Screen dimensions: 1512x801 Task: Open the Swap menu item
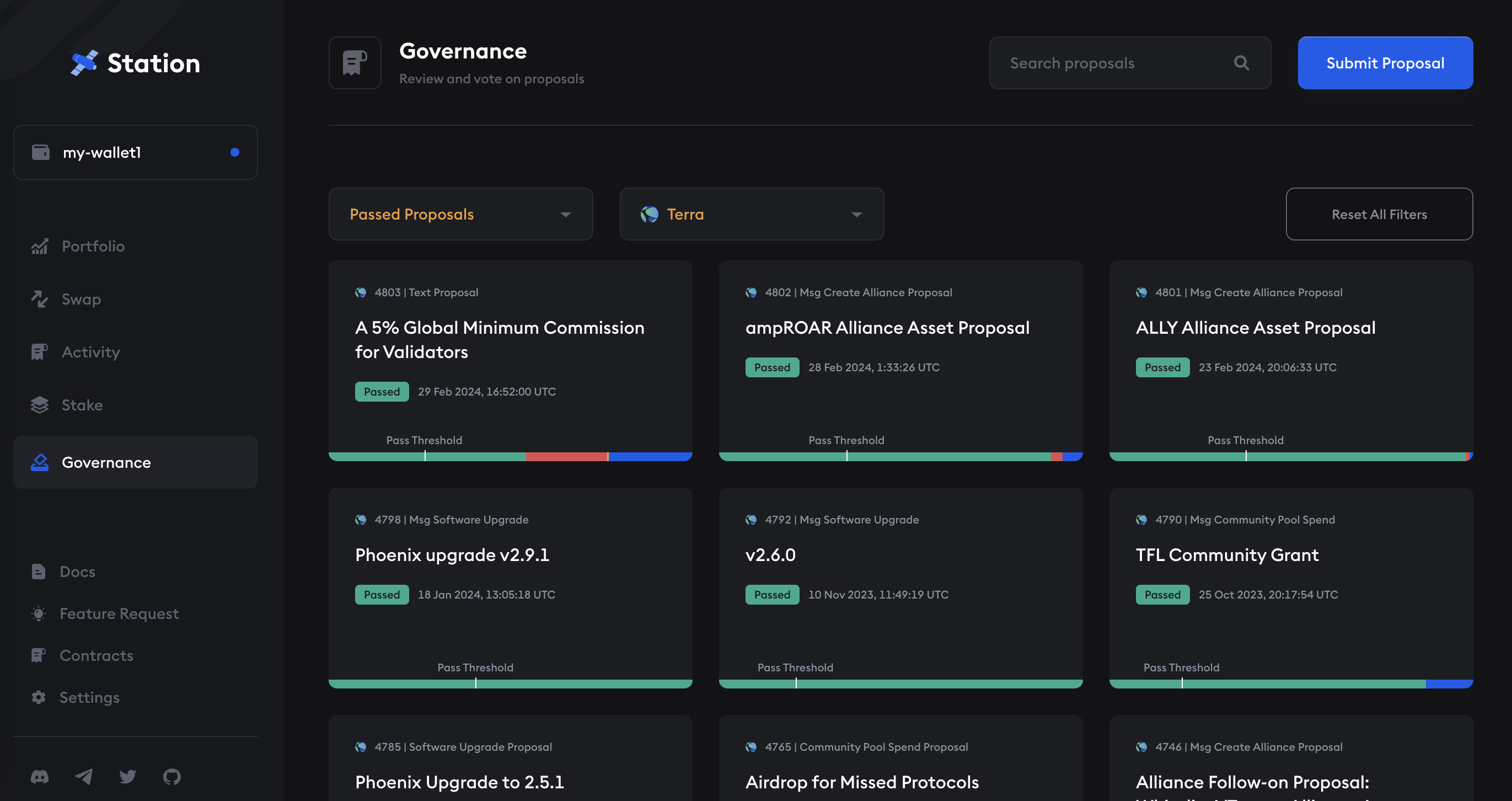pyautogui.click(x=81, y=299)
